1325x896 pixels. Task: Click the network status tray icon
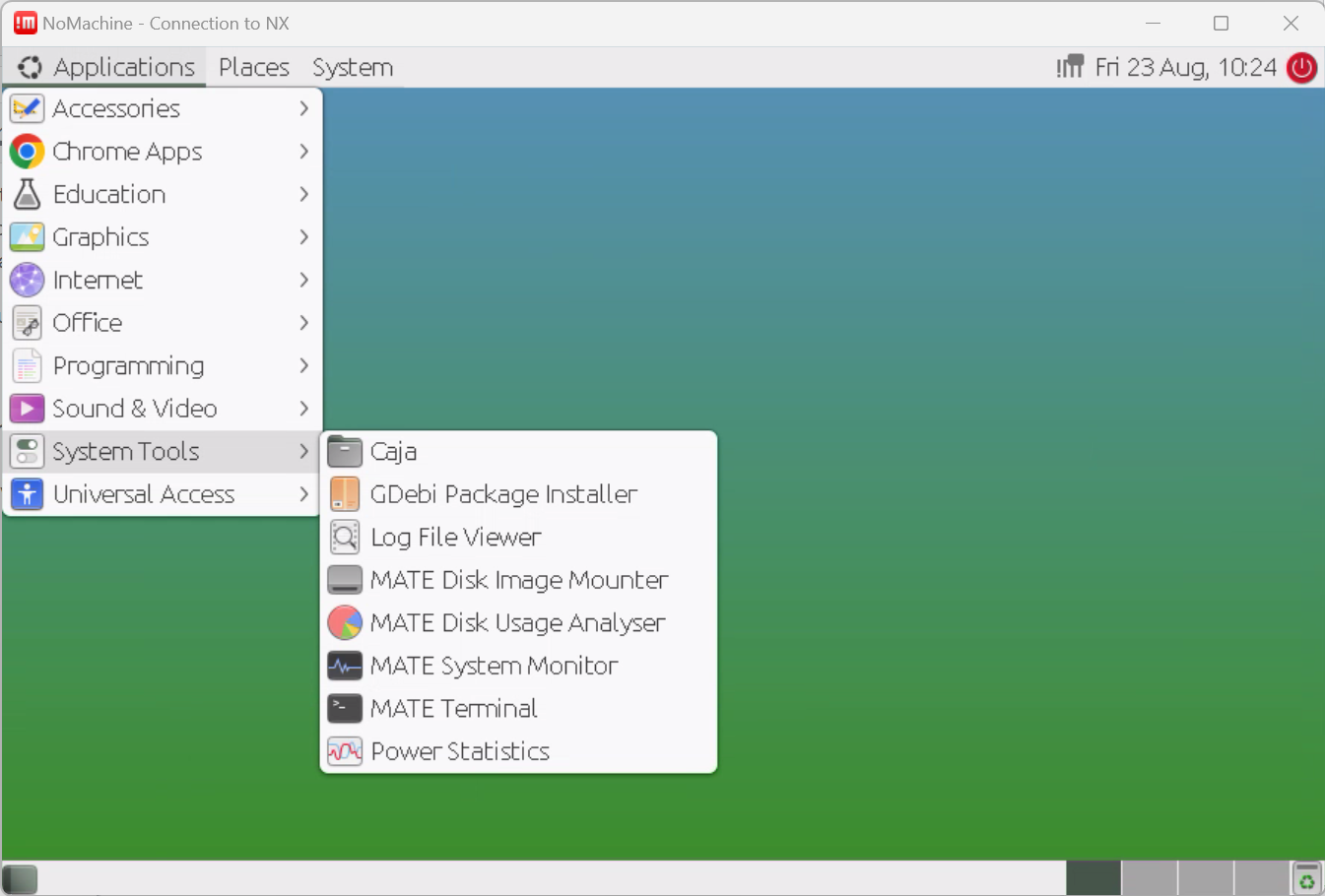coord(1070,67)
